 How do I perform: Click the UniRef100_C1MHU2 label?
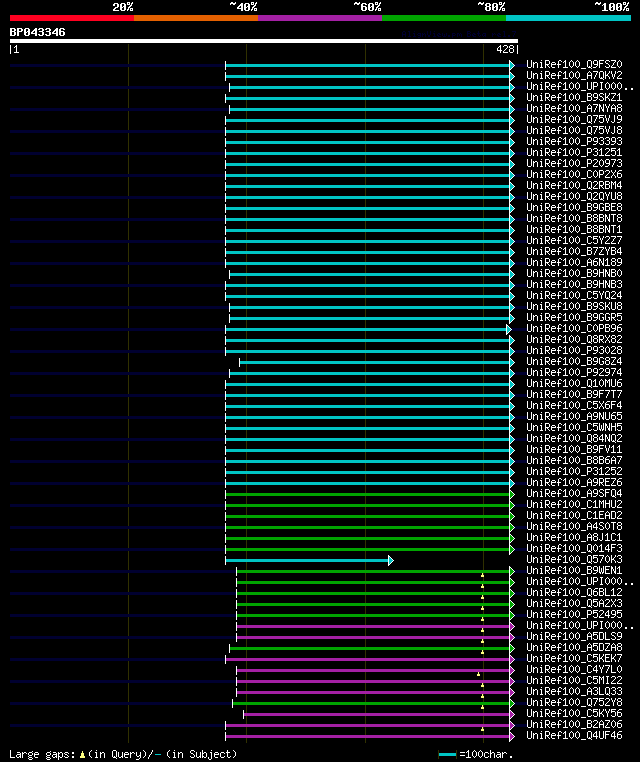point(574,504)
